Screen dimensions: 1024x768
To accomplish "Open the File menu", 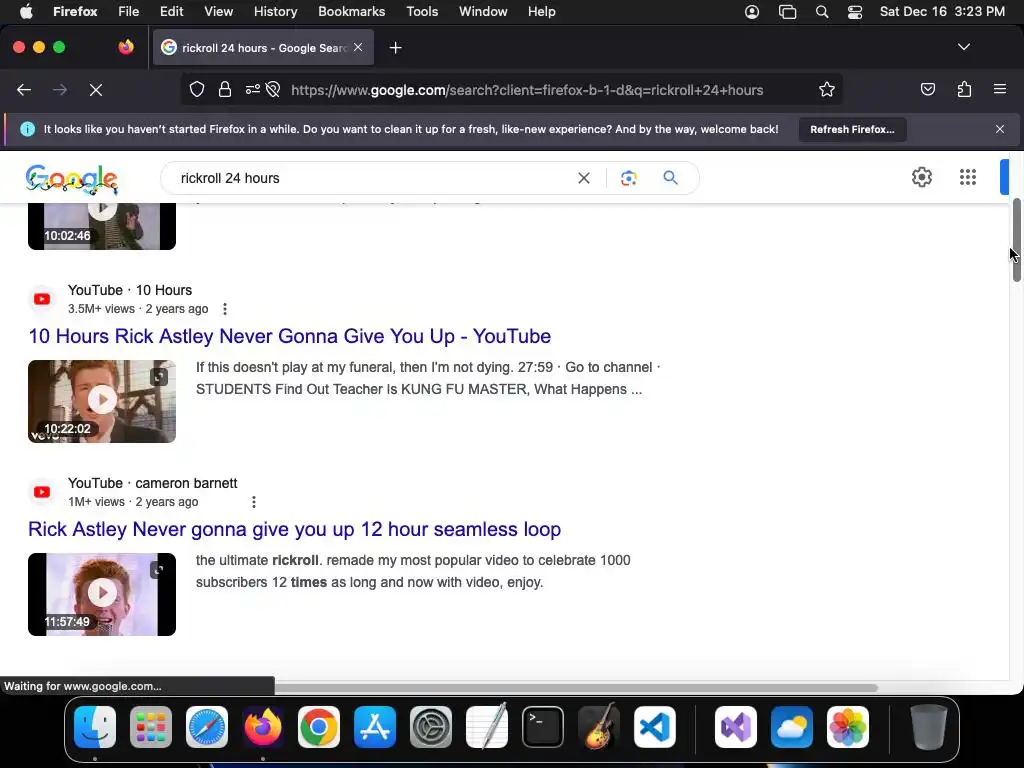I will point(129,11).
